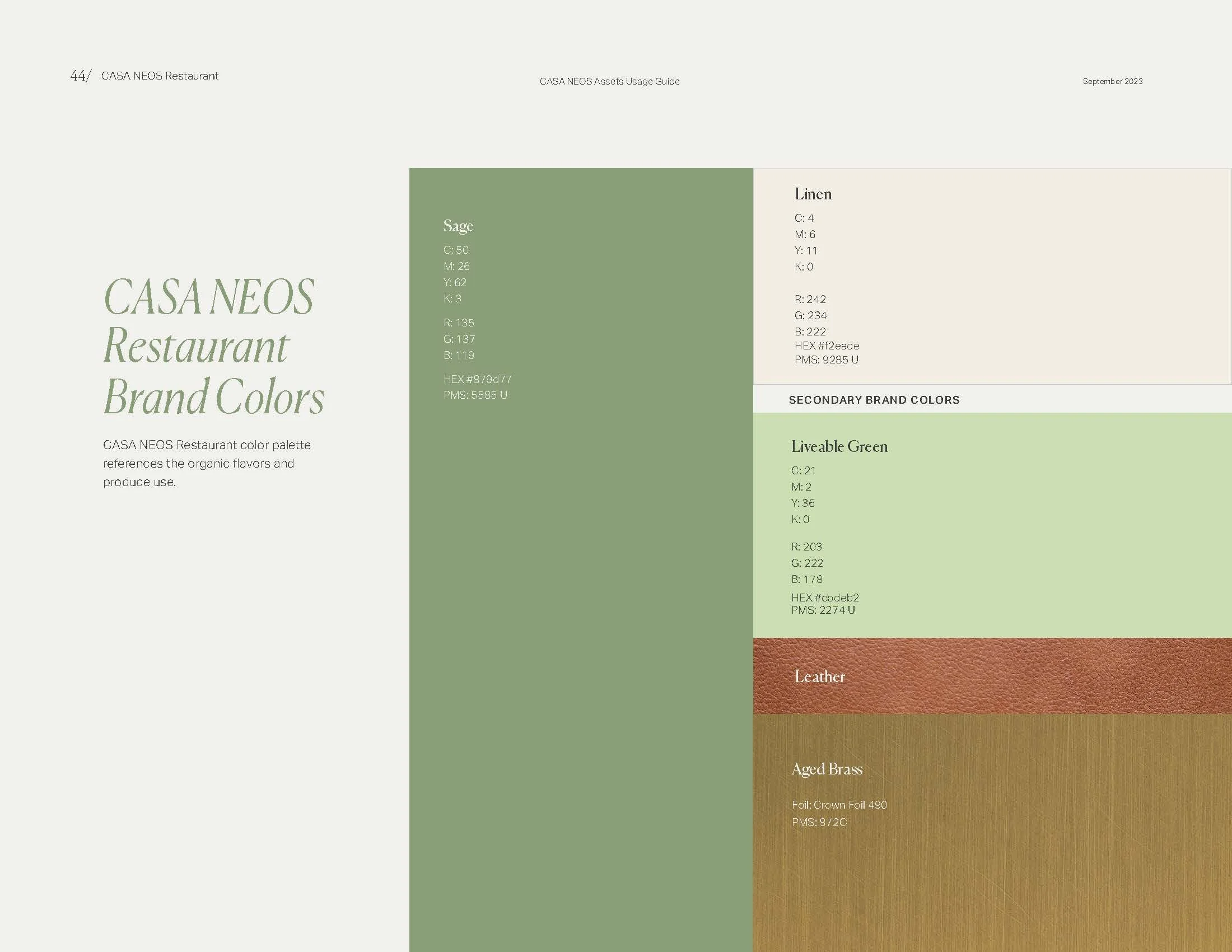Click the 'Aged Brass' title
This screenshot has height=952, width=1232.
(827, 770)
